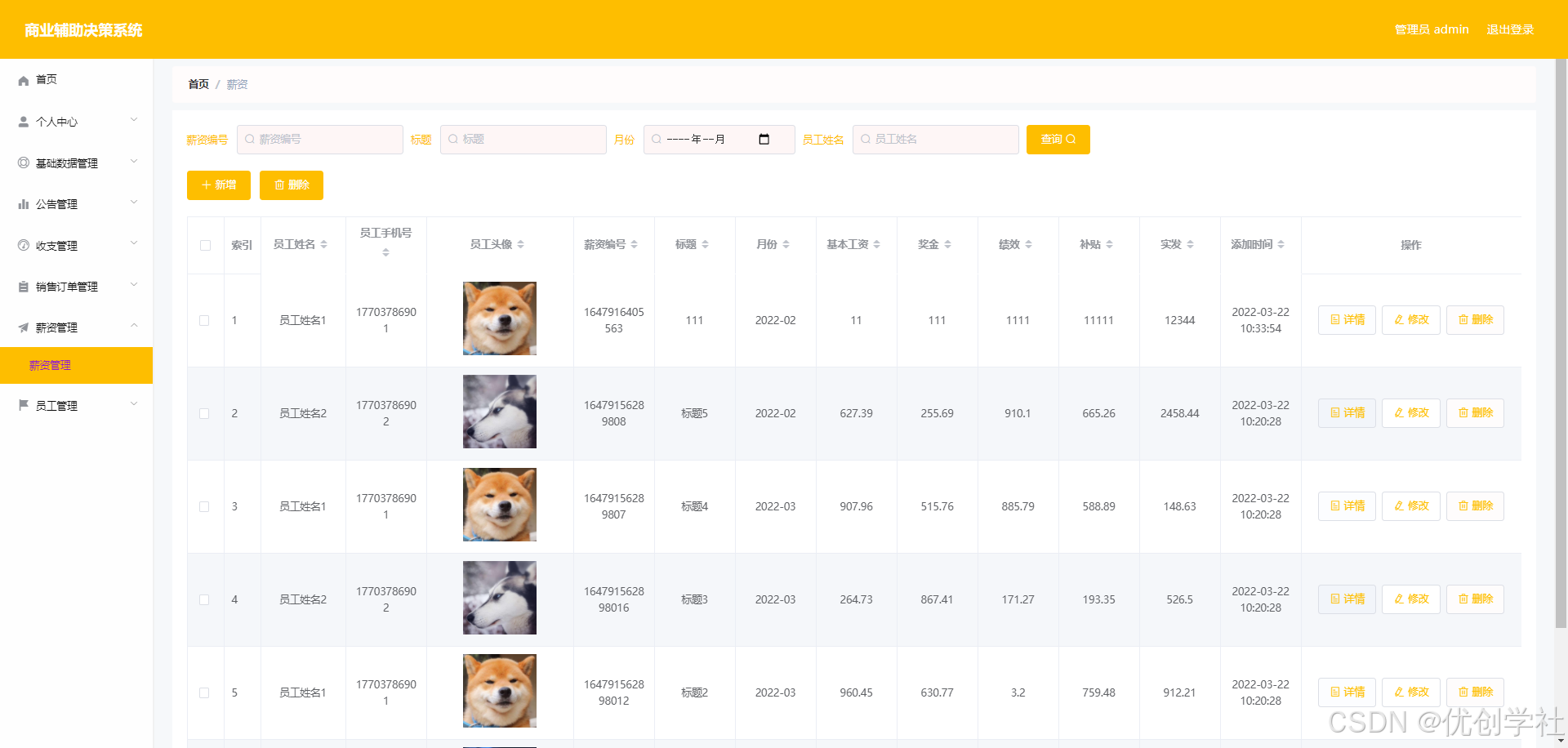Open the calendar picker icon in 月份 field
1568x748 pixels.
coord(764,139)
